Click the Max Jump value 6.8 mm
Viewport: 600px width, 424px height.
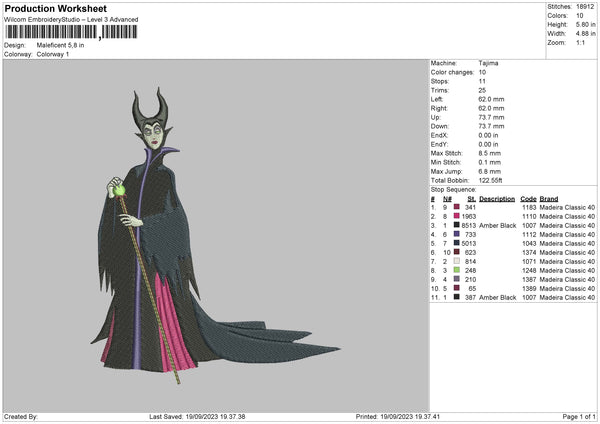(x=489, y=171)
